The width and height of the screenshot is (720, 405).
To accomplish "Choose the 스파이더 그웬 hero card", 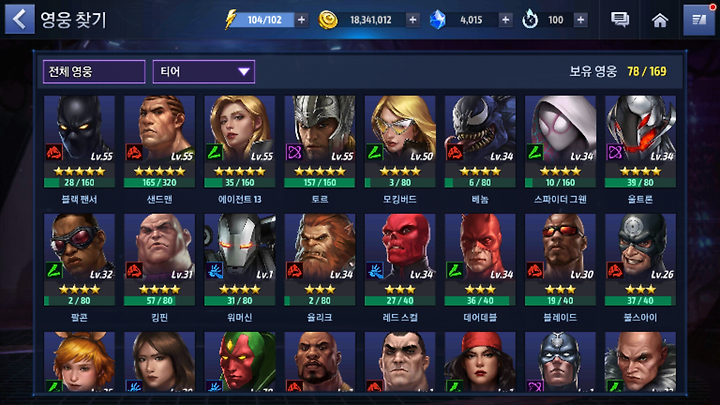I will 560,141.
